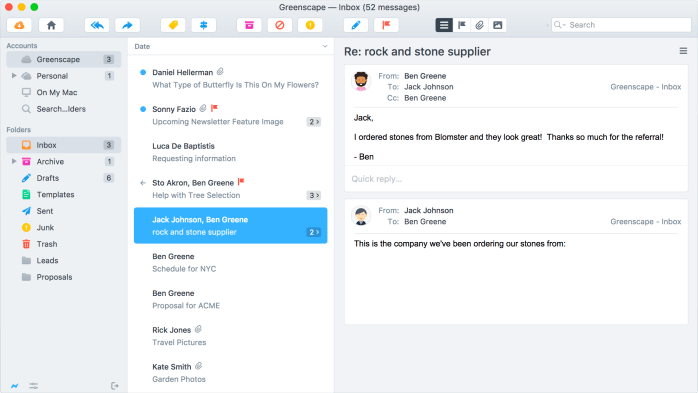Screen dimensions: 698x393
Task: Select the Personal account
Action: coord(64,76)
